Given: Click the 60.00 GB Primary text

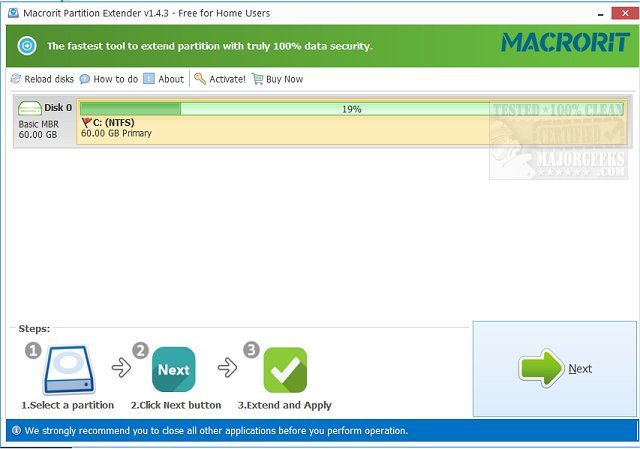Looking at the screenshot, I should point(116,133).
